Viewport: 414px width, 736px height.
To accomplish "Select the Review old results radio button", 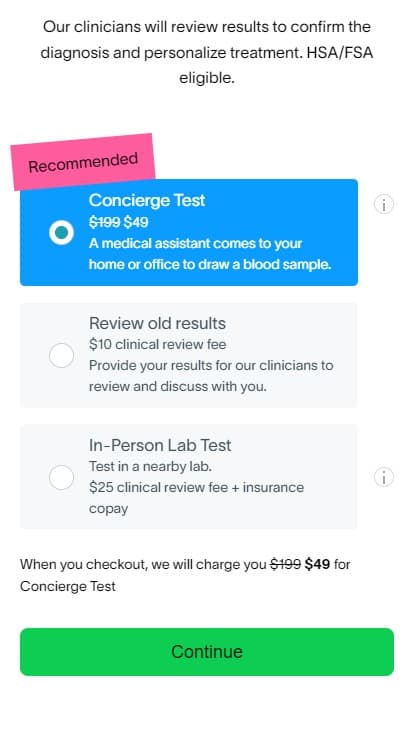I will coord(61,355).
